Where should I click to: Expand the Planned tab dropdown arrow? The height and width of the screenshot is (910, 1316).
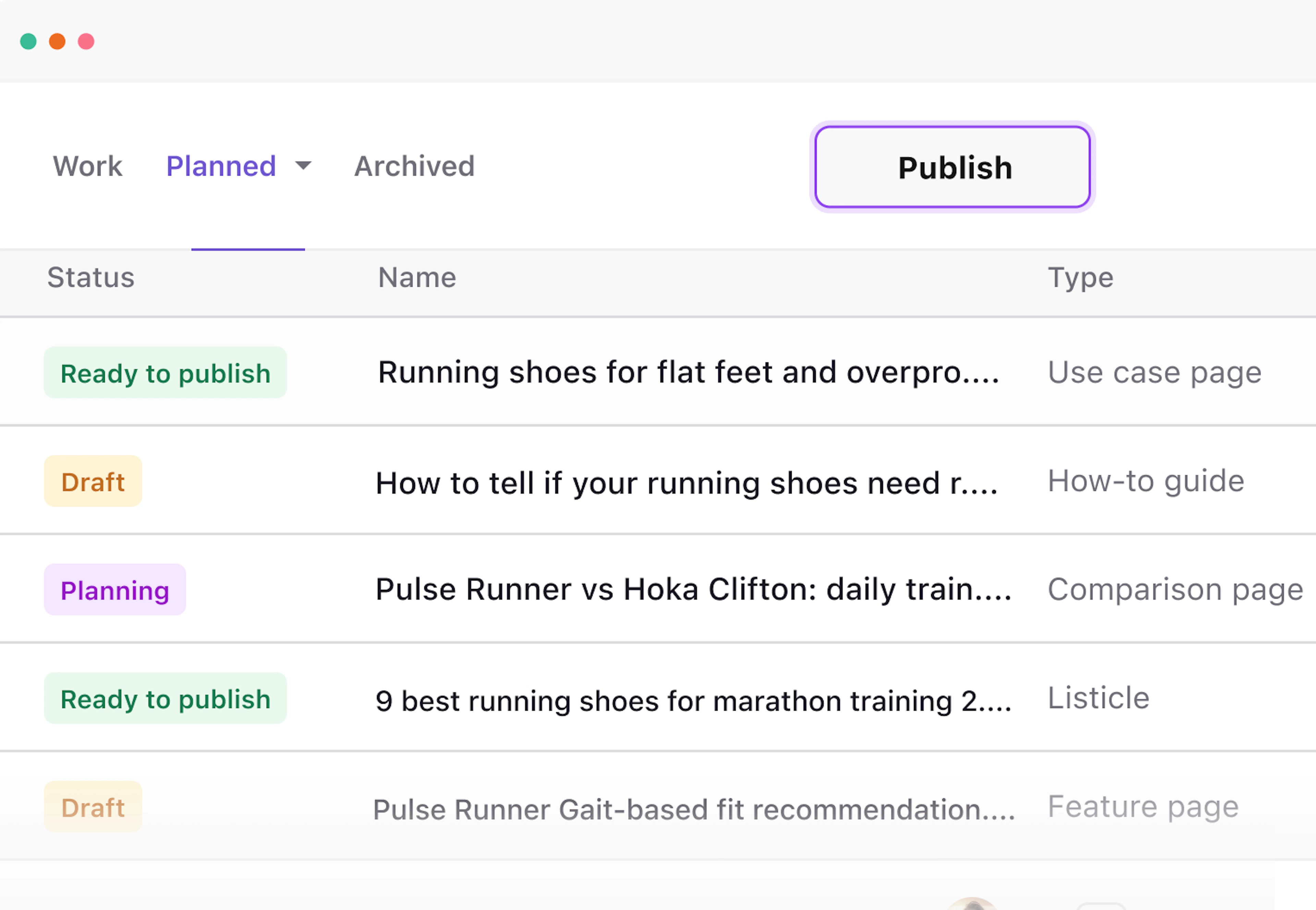[303, 166]
